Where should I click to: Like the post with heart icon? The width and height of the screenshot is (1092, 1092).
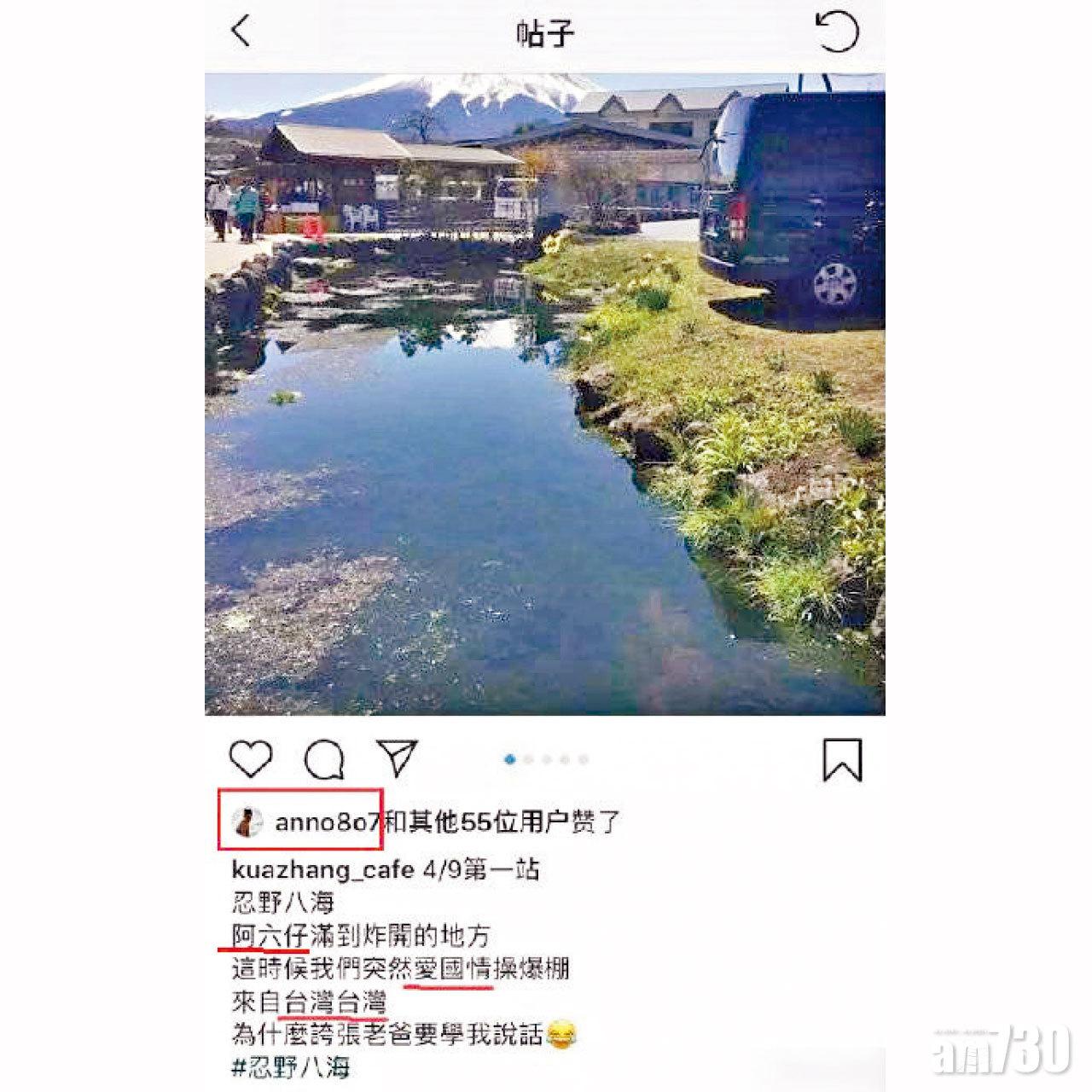point(251,758)
